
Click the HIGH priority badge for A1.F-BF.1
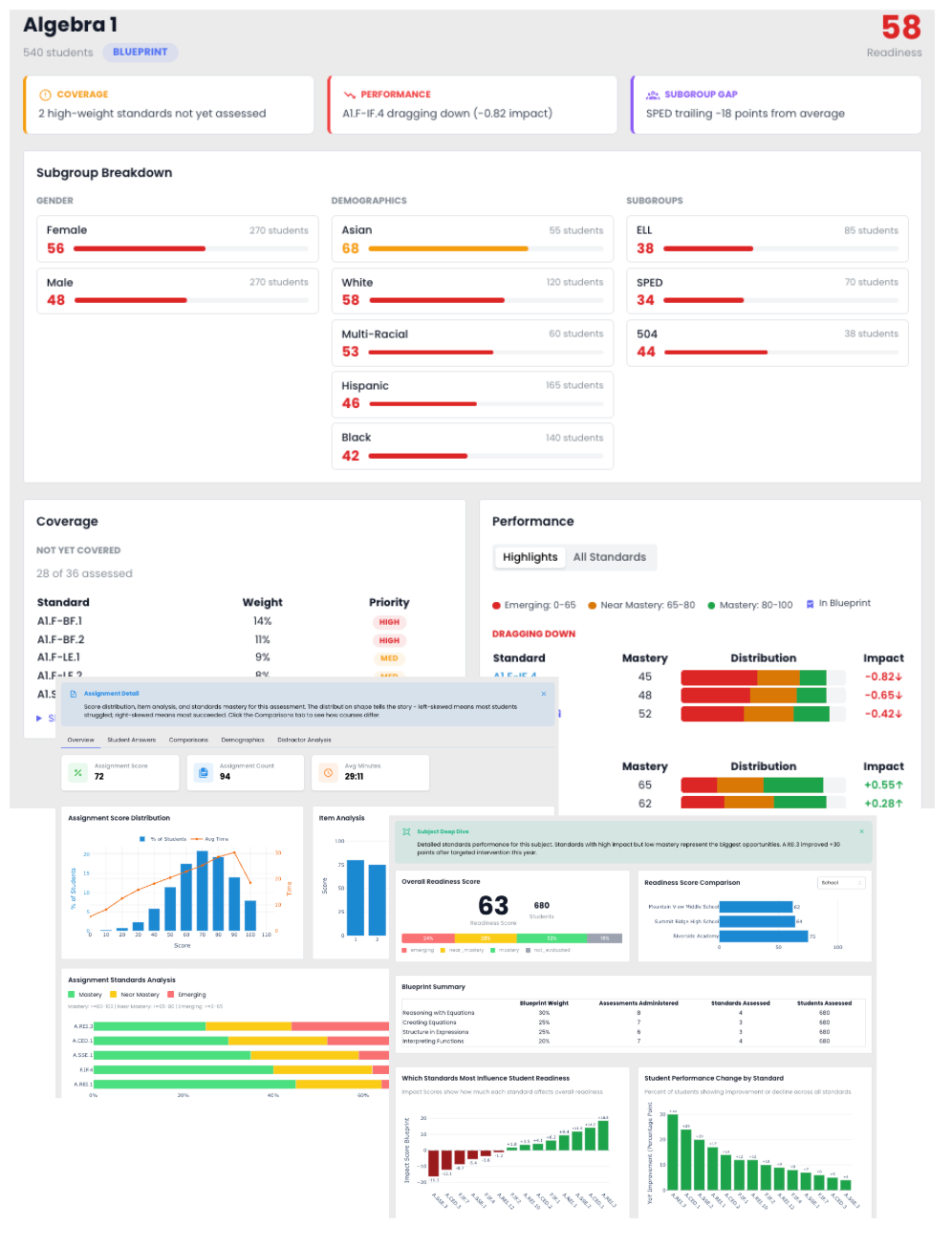[x=389, y=622]
